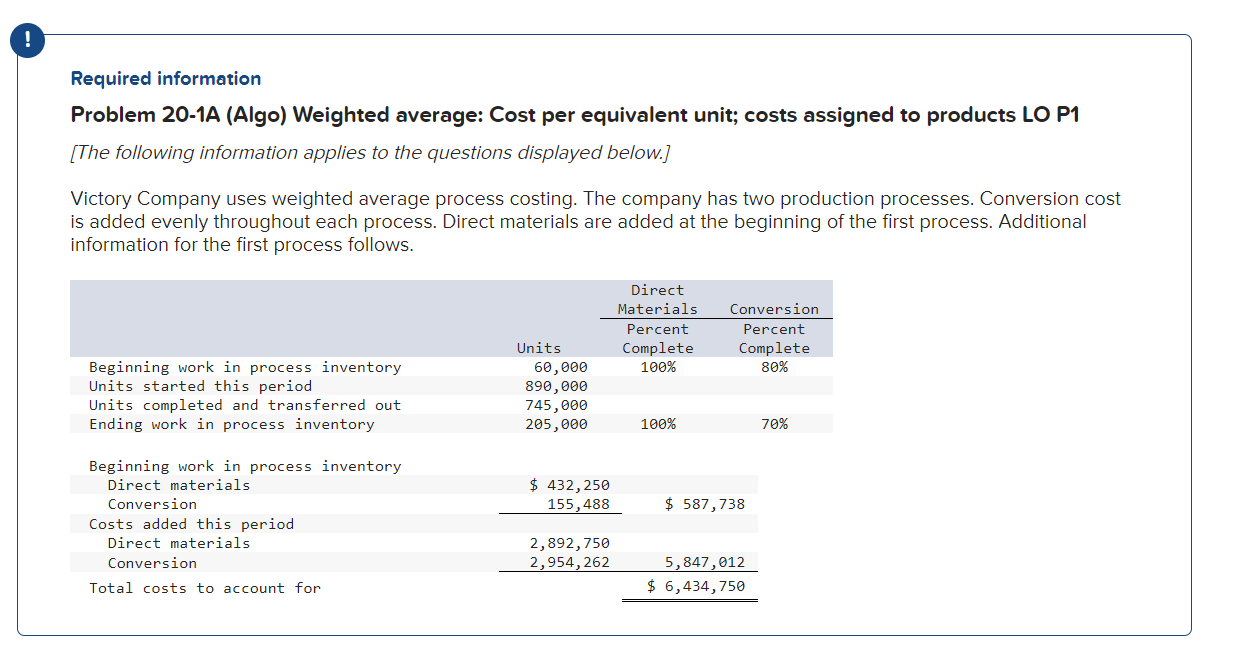Click the 2,954,262 conversion added value

point(569,563)
